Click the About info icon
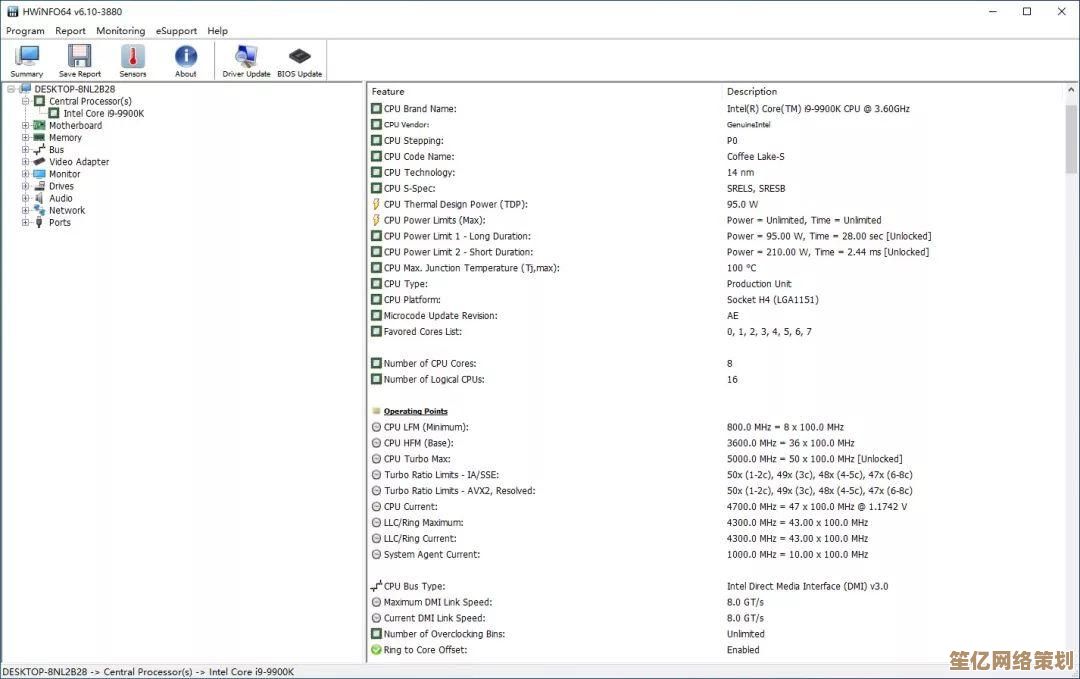Screen dimensions: 1080x679 [x=186, y=59]
